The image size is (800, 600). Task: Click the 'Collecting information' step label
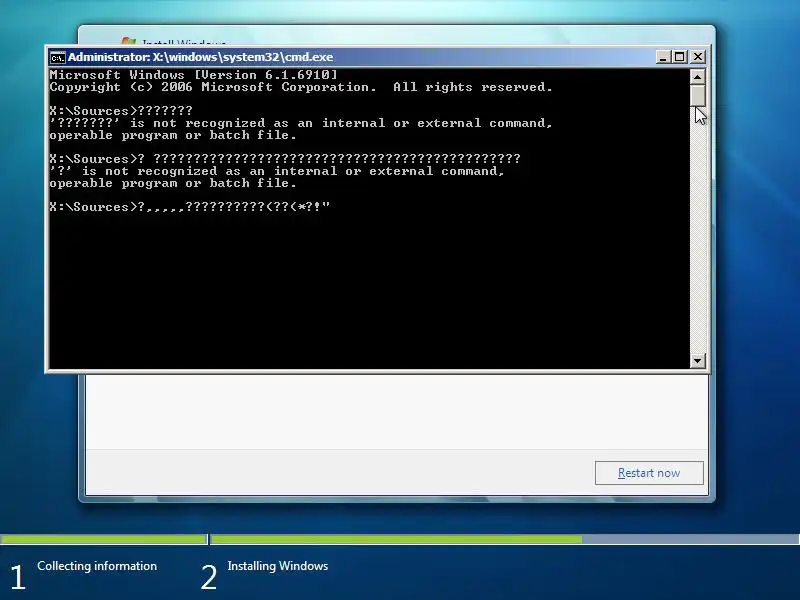pos(97,566)
